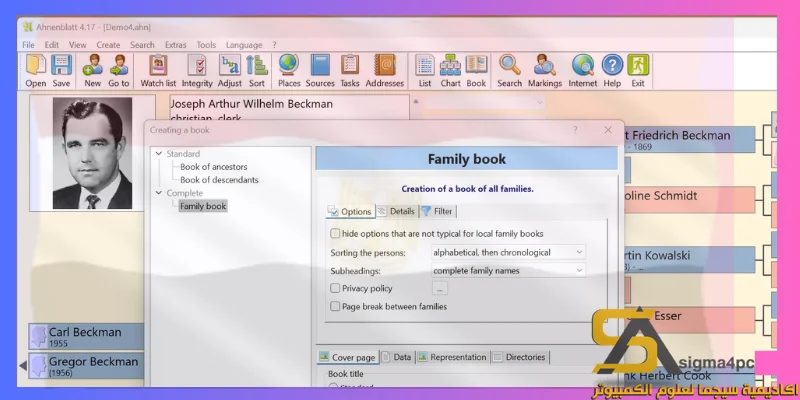Viewport: 800px width, 400px height.
Task: Click the Schmidt ancestor box
Action: click(x=689, y=199)
